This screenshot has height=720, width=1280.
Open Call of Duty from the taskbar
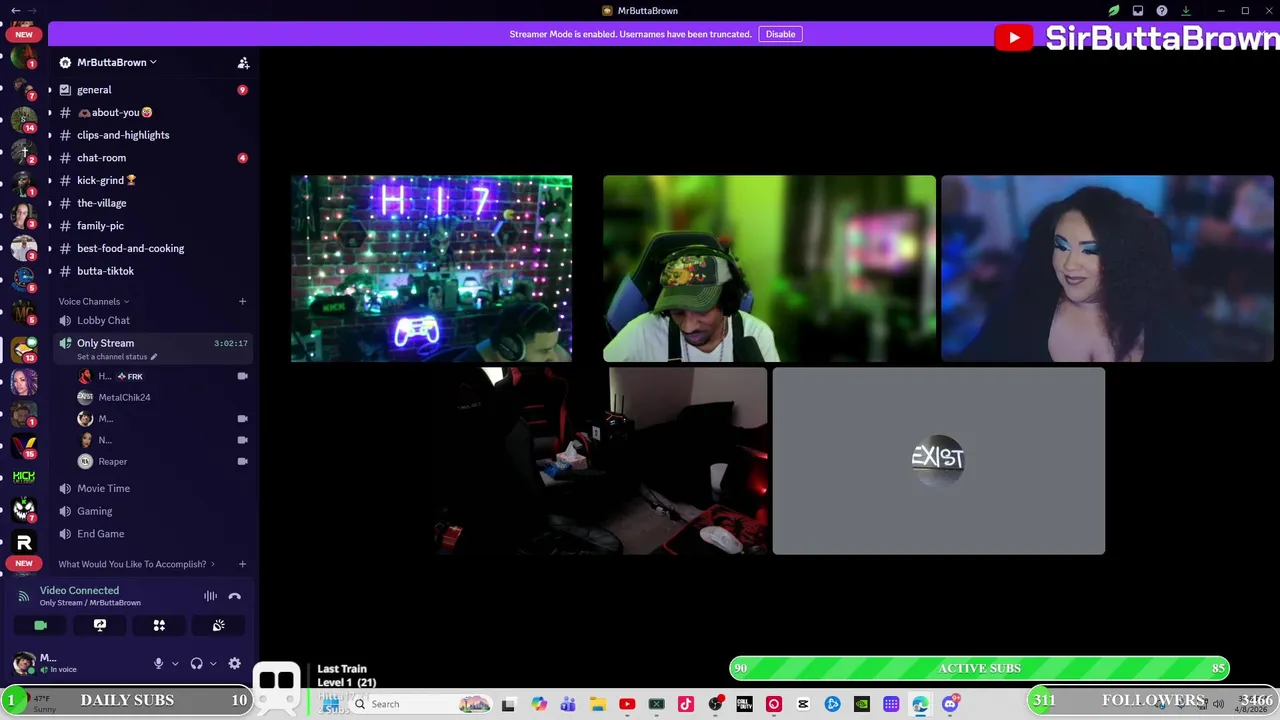[x=745, y=704]
